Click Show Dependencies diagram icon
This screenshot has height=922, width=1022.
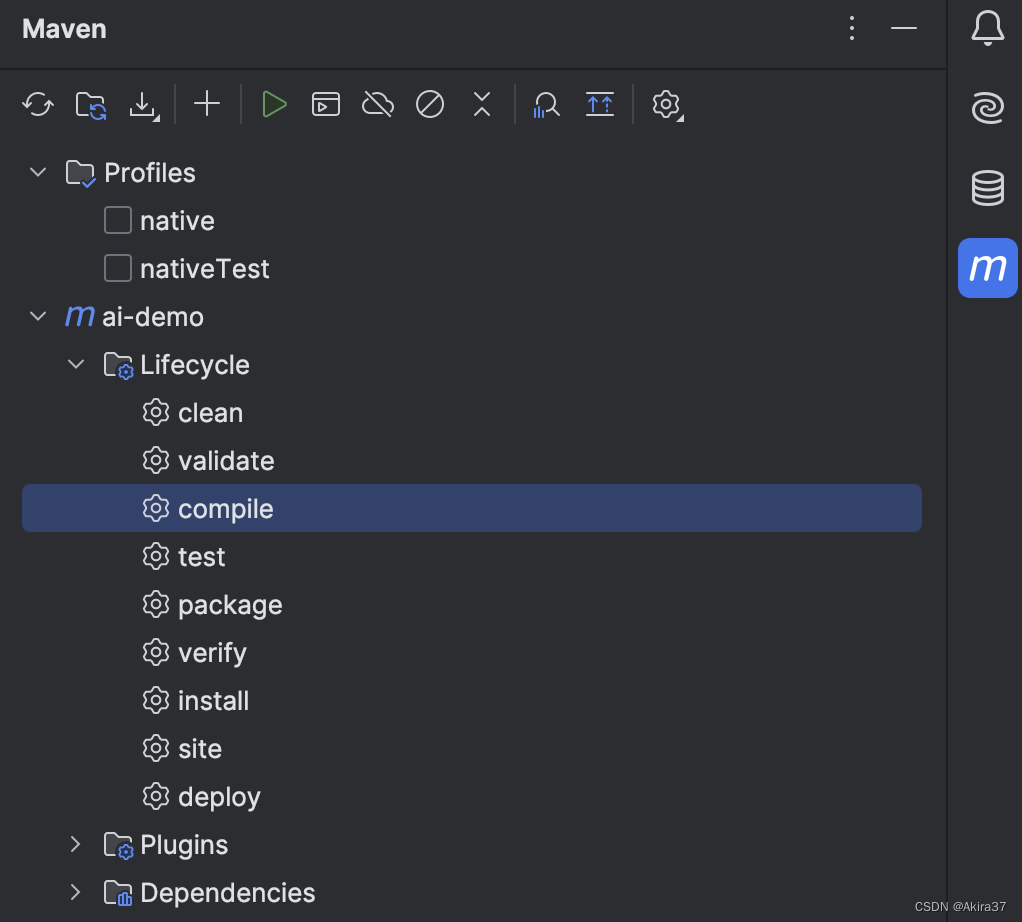(x=600, y=104)
